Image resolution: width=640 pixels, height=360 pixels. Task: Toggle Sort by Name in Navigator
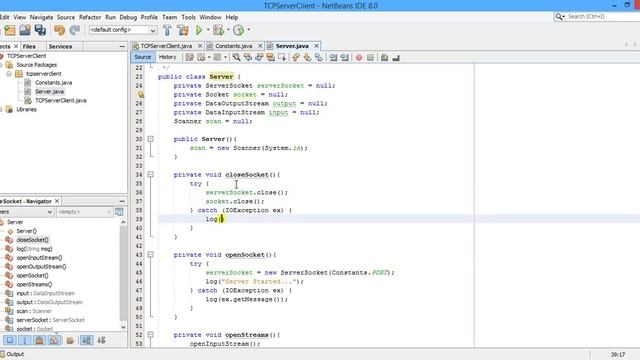(87, 340)
